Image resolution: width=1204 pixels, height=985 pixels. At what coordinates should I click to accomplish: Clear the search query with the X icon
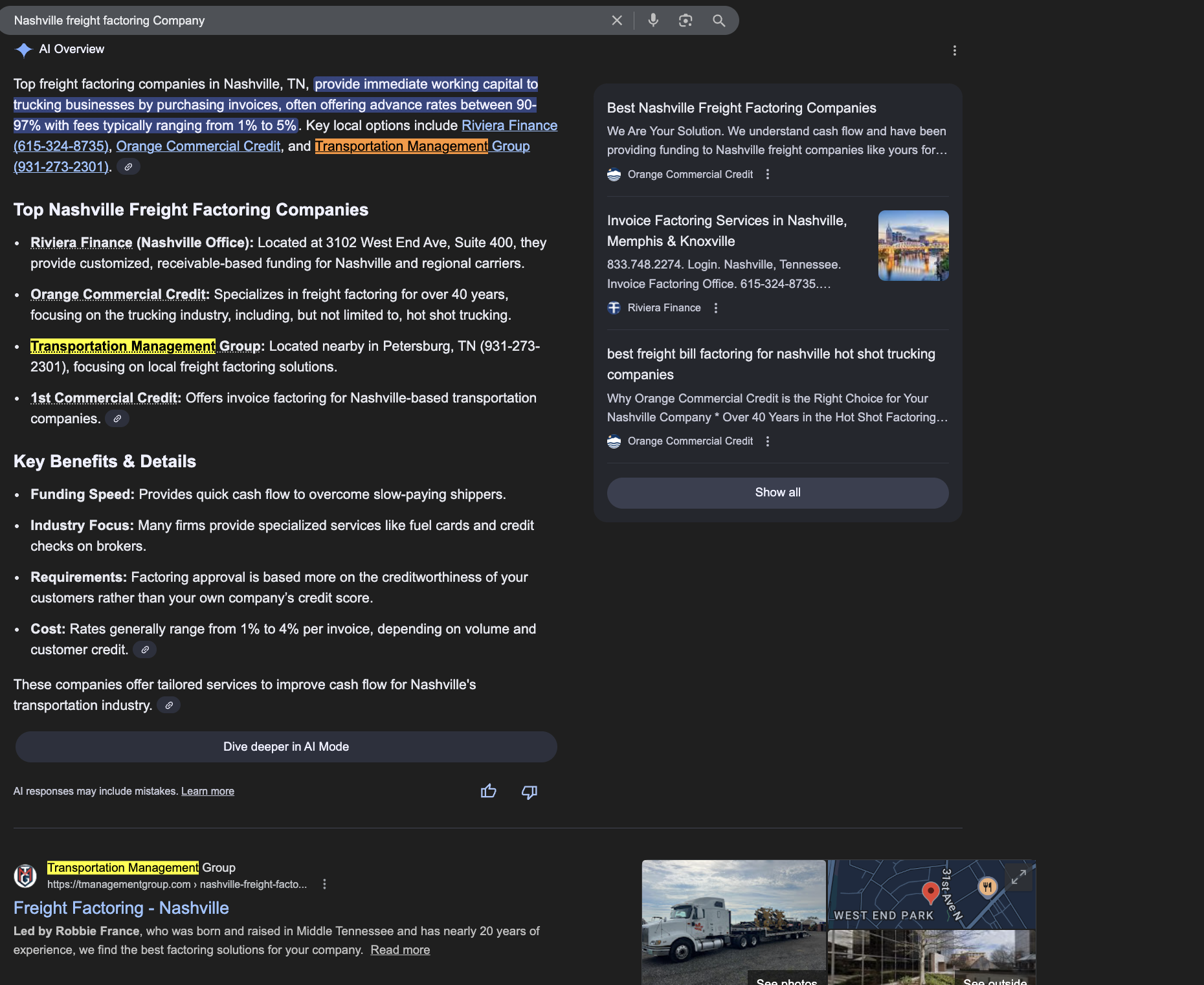[616, 20]
